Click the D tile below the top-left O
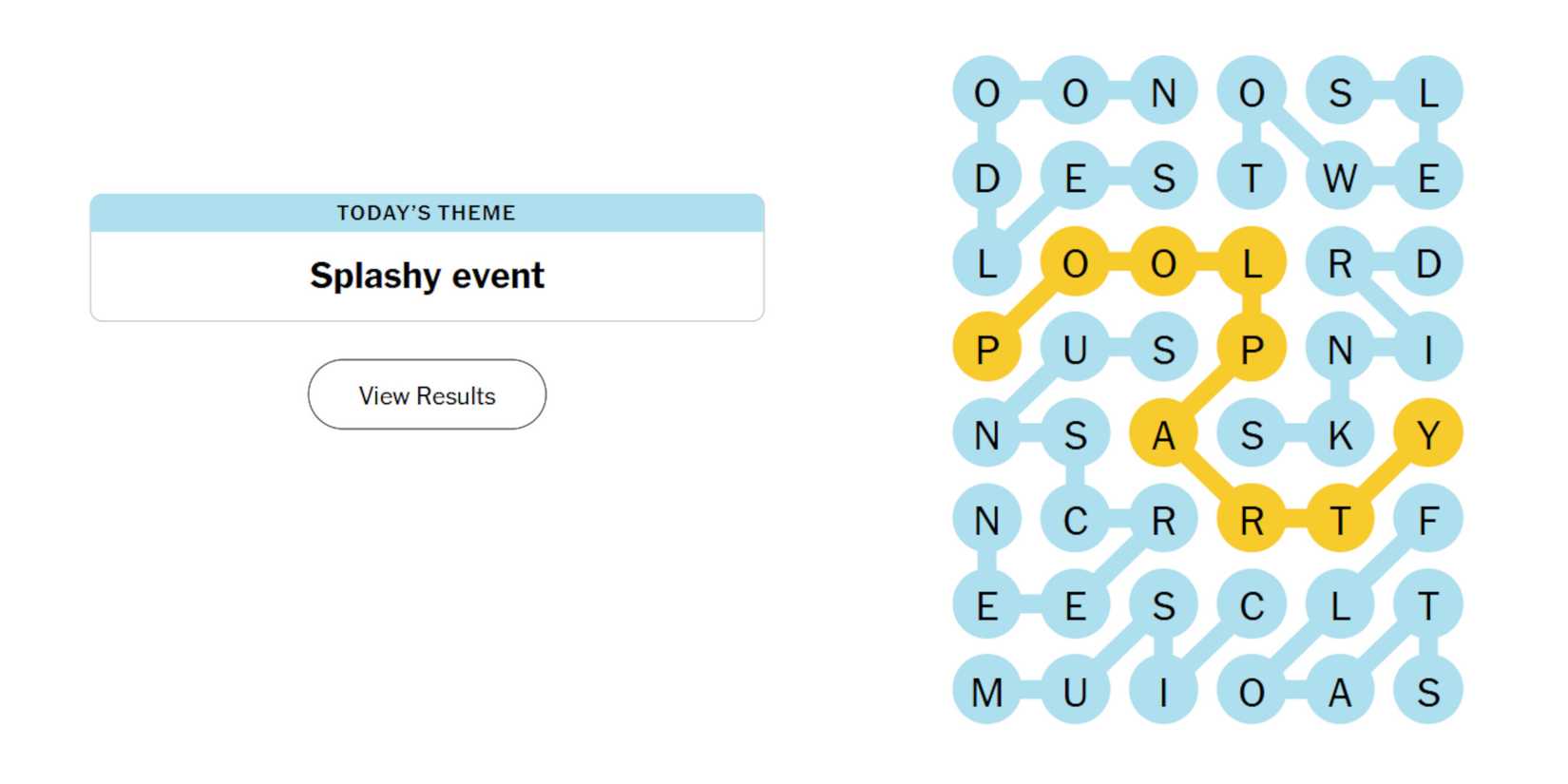 tap(986, 176)
